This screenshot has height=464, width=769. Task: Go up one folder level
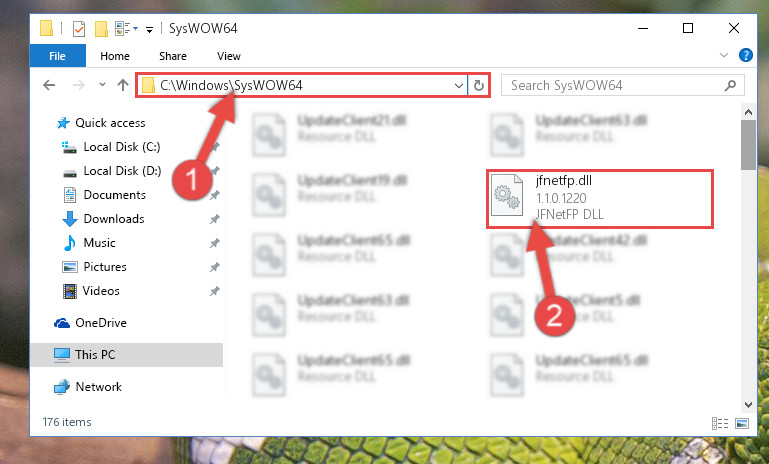point(123,85)
